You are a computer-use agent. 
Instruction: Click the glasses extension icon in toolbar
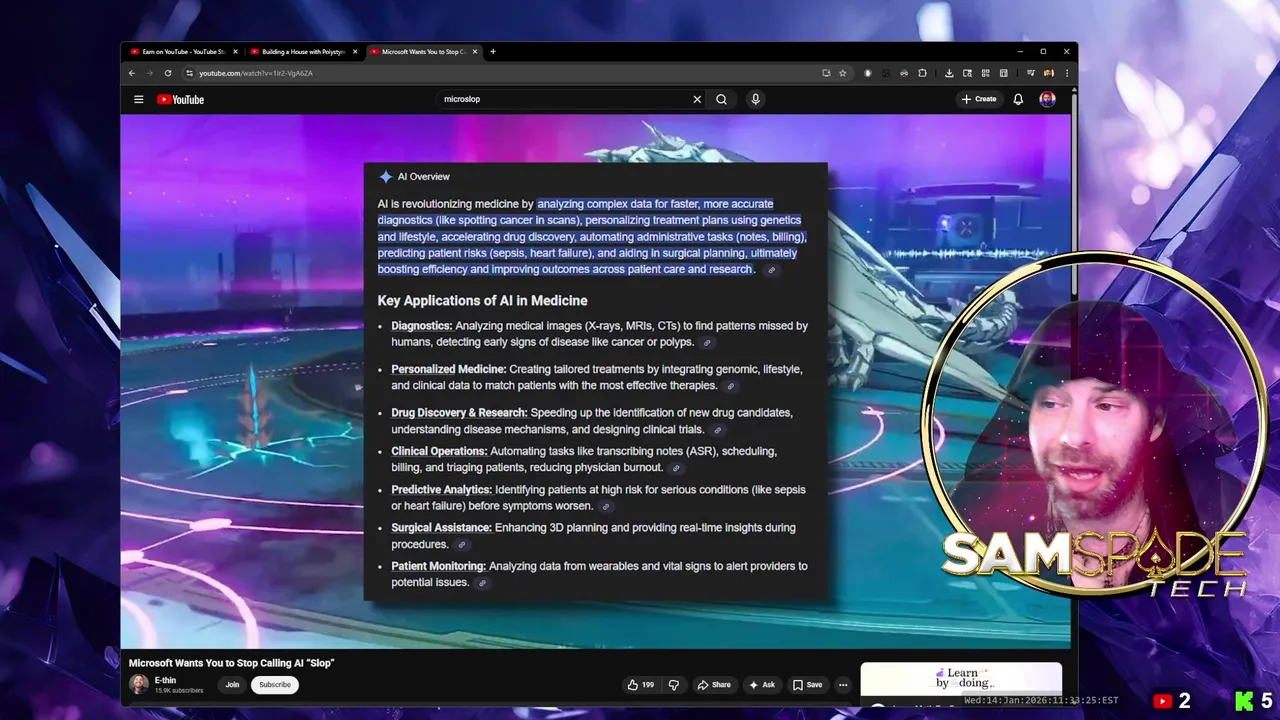coord(904,73)
